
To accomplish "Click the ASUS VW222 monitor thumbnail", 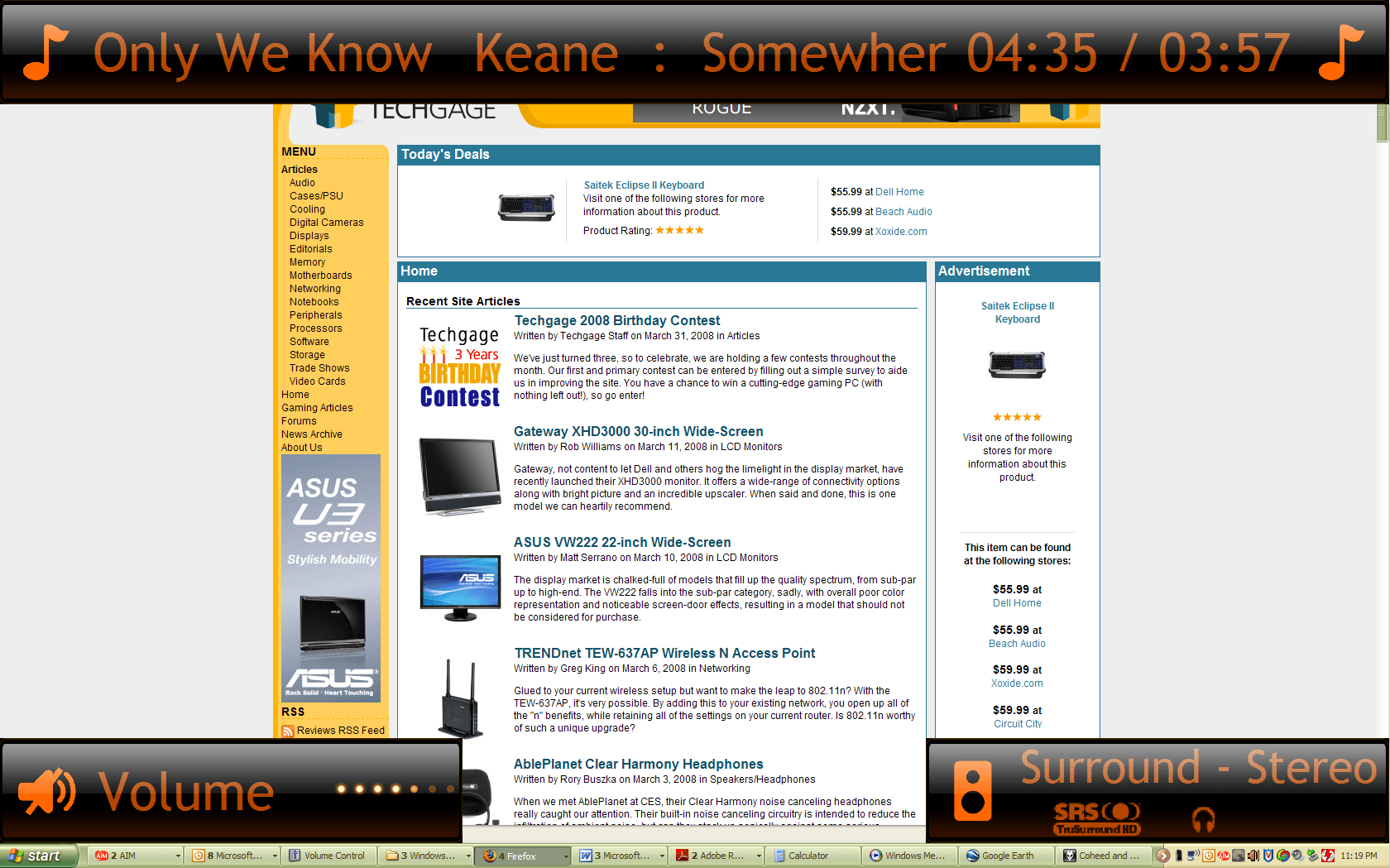I will (460, 587).
